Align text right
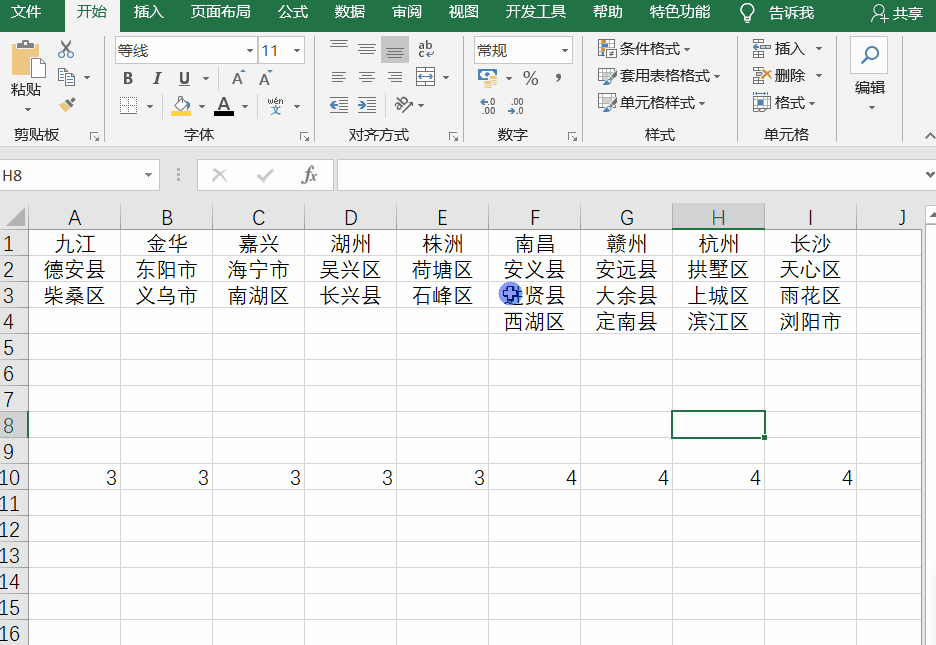 click(395, 77)
